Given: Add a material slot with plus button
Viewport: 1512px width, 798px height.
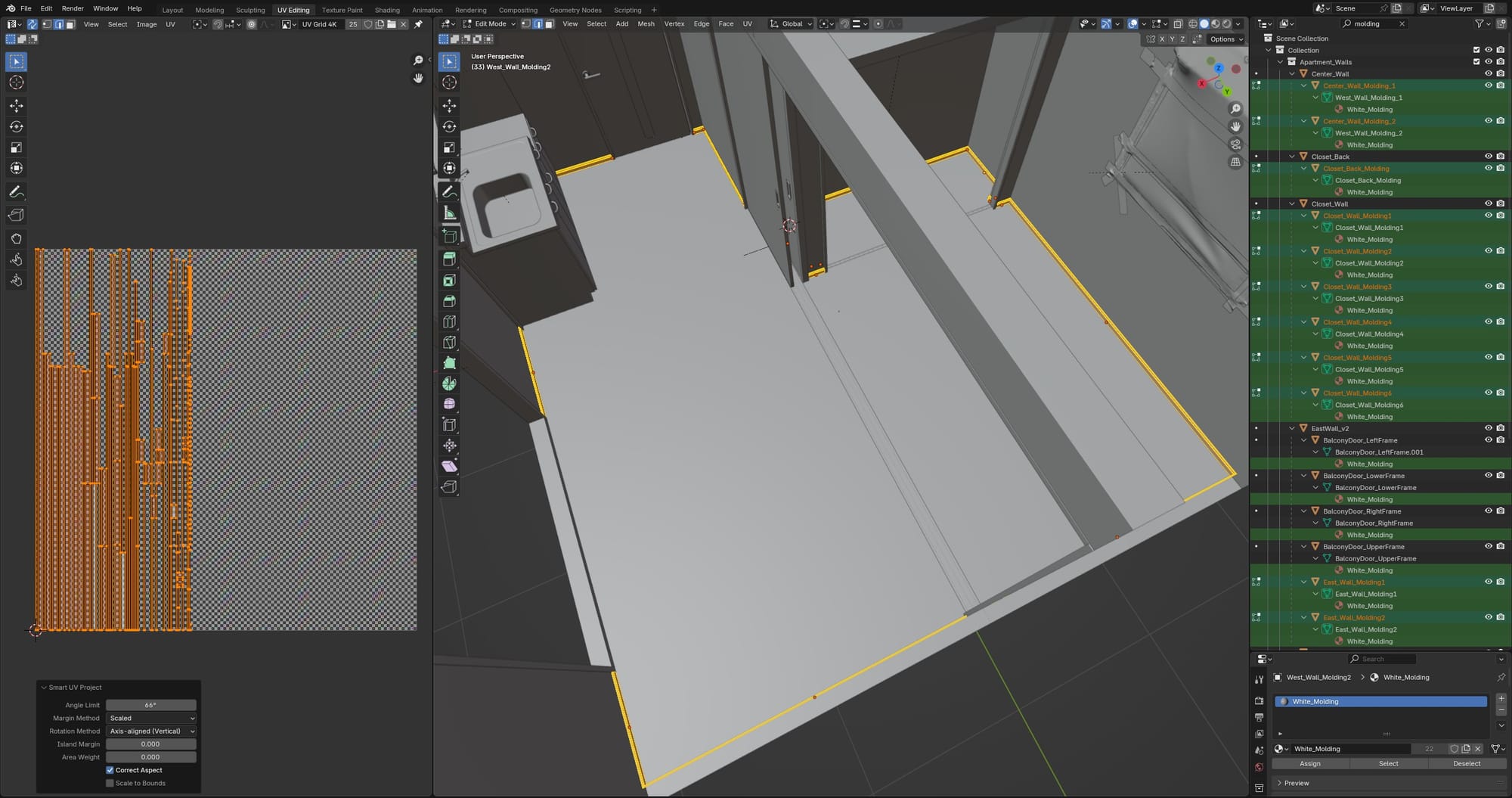Looking at the screenshot, I should coord(1501,698).
